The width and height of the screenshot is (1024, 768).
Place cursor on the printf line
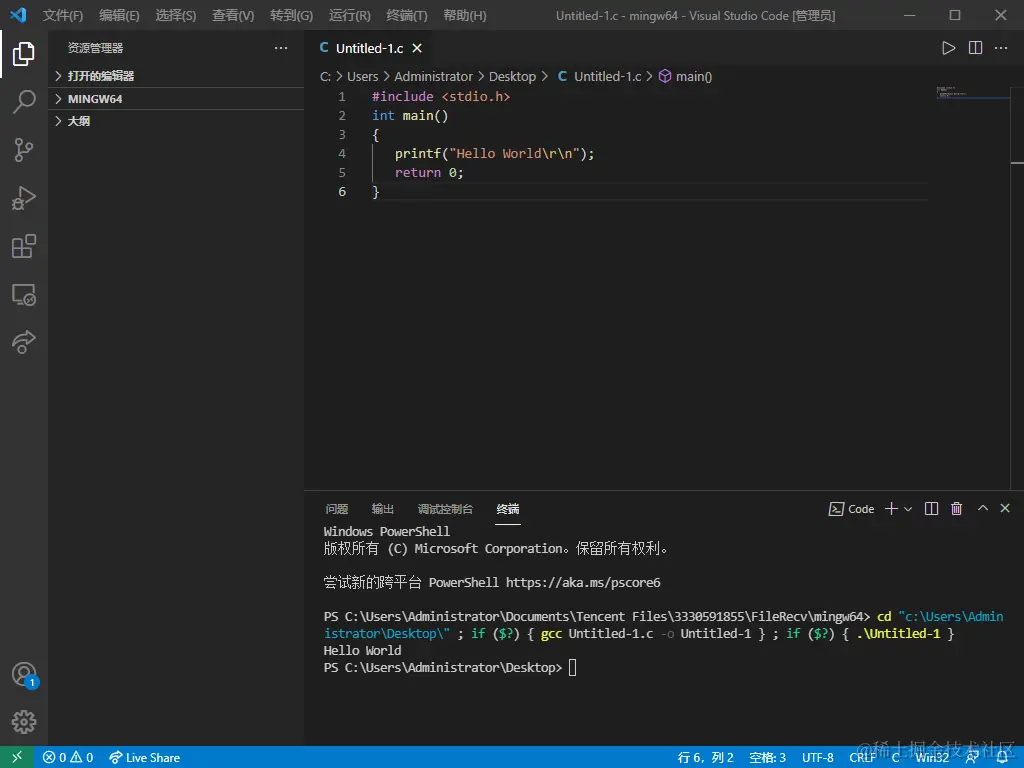(x=494, y=153)
